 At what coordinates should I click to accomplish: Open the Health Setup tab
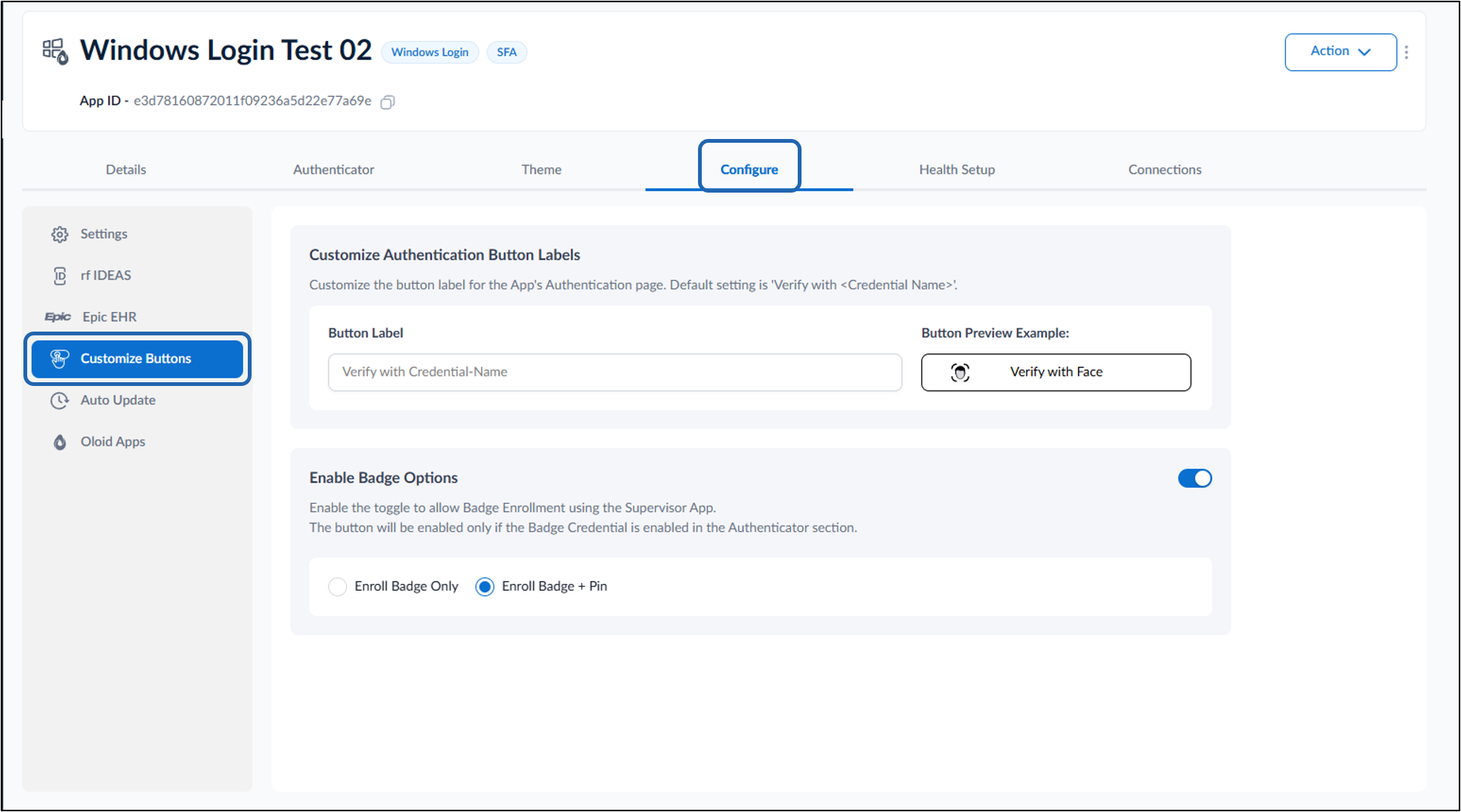click(x=956, y=170)
